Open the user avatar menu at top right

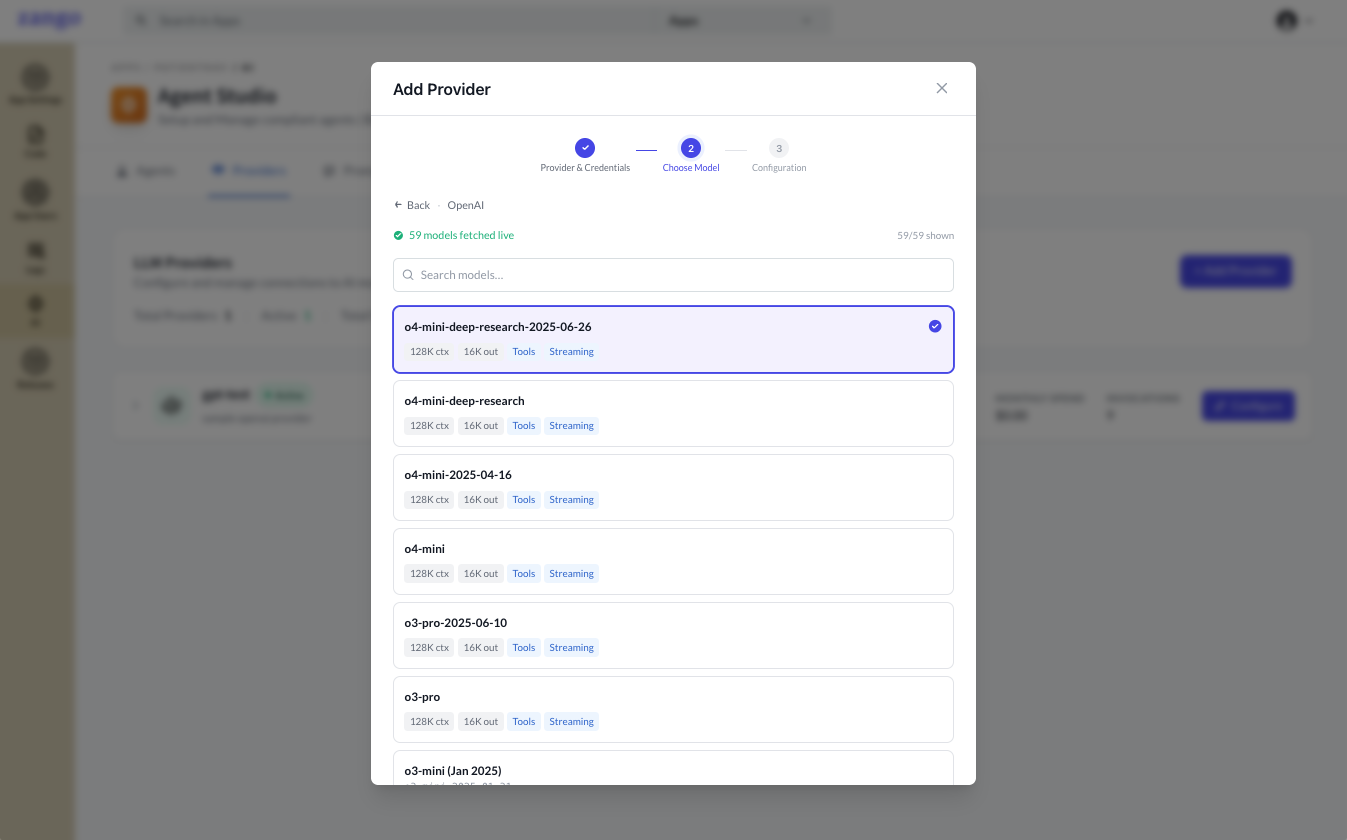pos(1293,20)
